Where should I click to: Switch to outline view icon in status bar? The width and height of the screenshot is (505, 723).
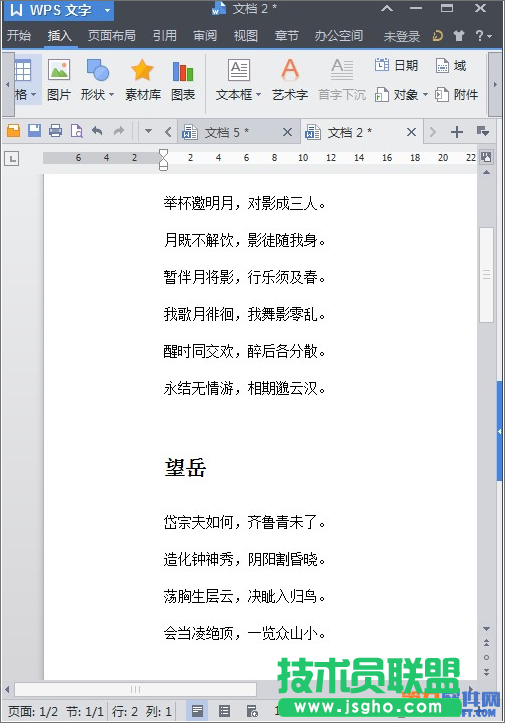coord(225,711)
